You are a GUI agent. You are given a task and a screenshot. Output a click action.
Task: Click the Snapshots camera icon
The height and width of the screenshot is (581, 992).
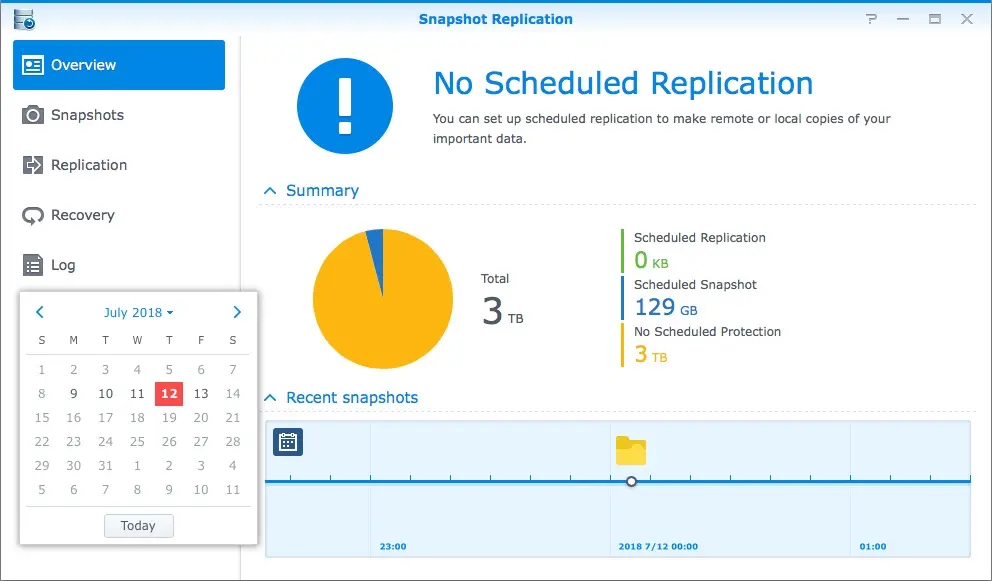point(33,115)
